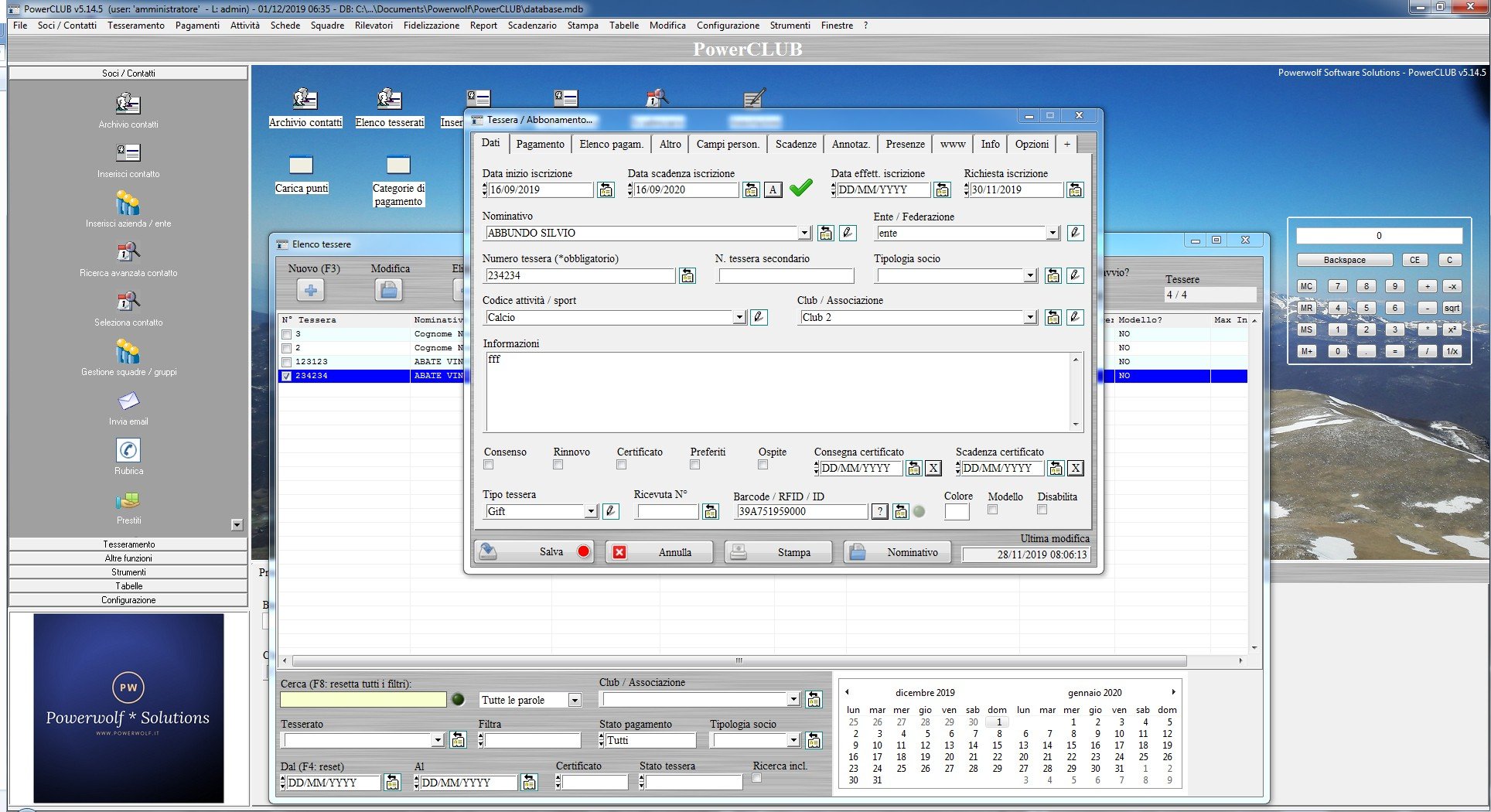Image resolution: width=1491 pixels, height=812 pixels.
Task: Open calendar for Richiesta iscrizione
Action: click(1075, 190)
